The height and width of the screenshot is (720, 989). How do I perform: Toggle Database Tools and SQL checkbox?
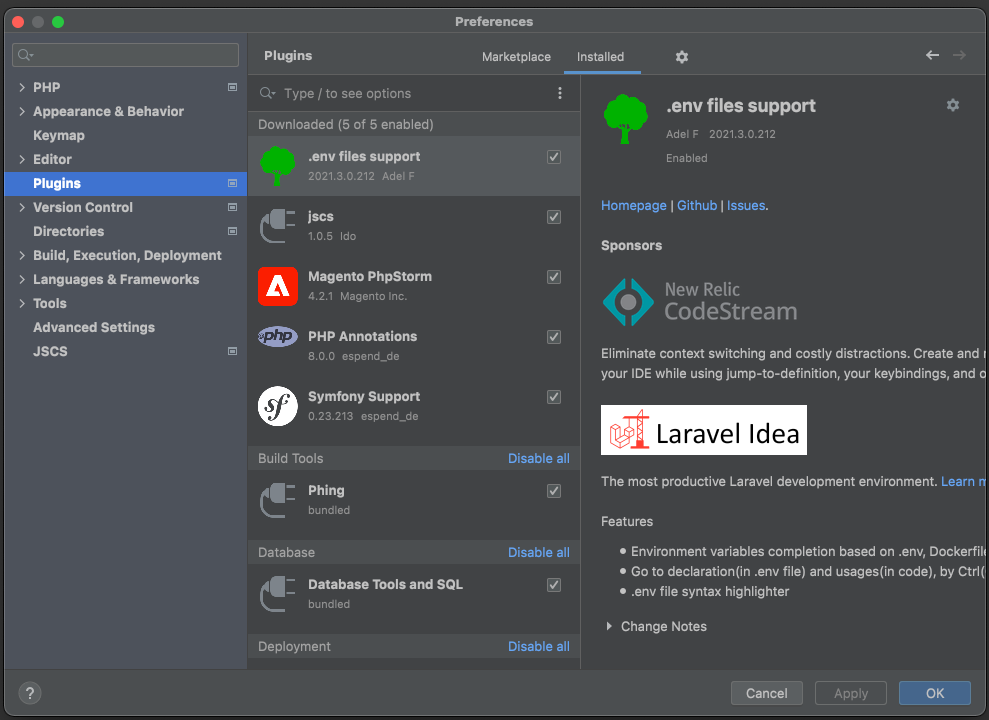point(554,585)
